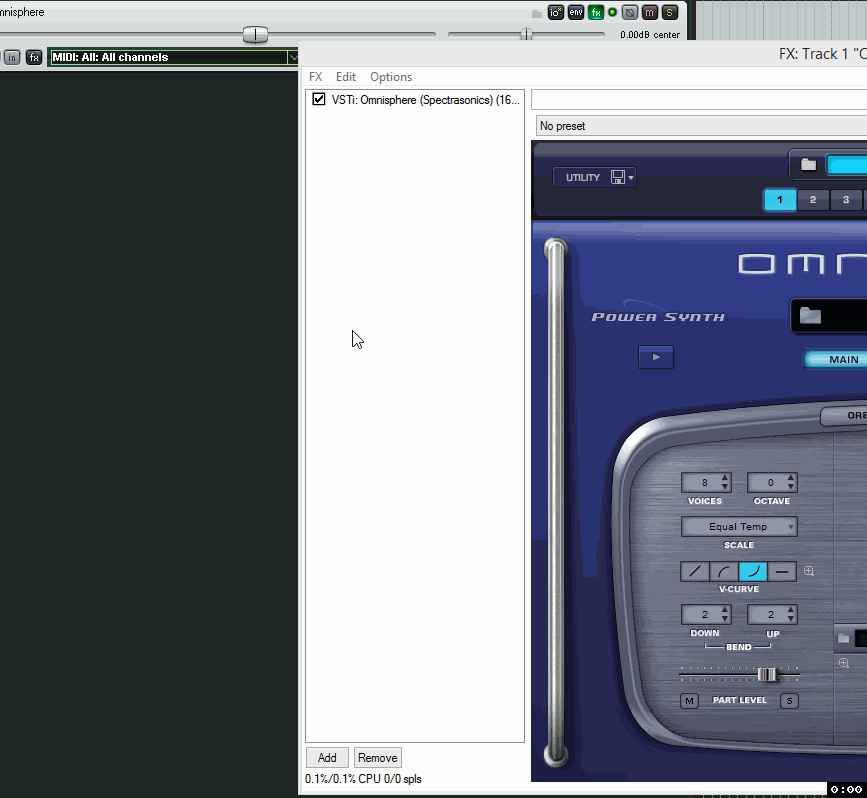Screen dimensions: 867x798
Task: Click the vertical metallic scrollbar handle
Action: tap(556, 502)
